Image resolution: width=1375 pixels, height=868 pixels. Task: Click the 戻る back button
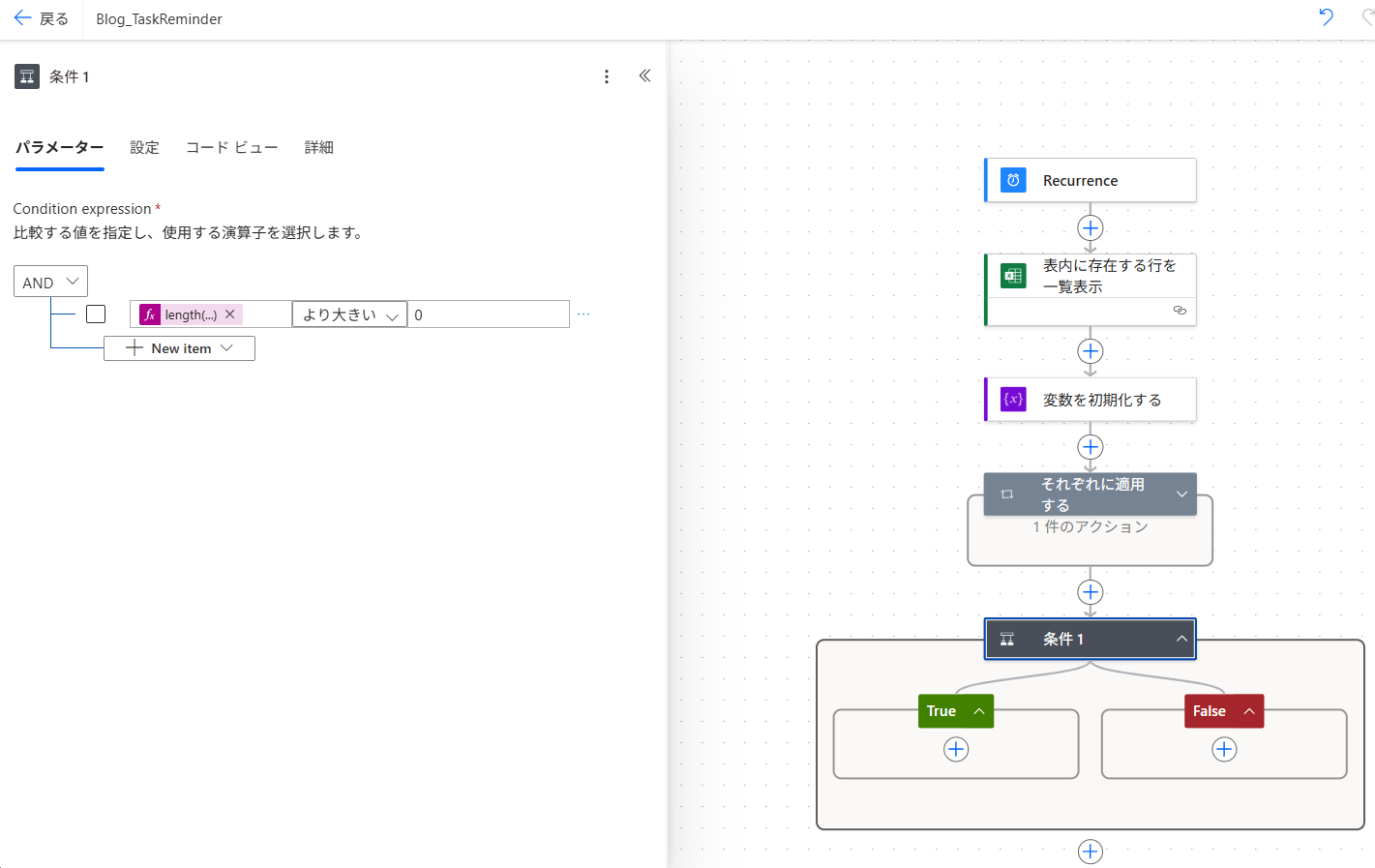(x=42, y=18)
